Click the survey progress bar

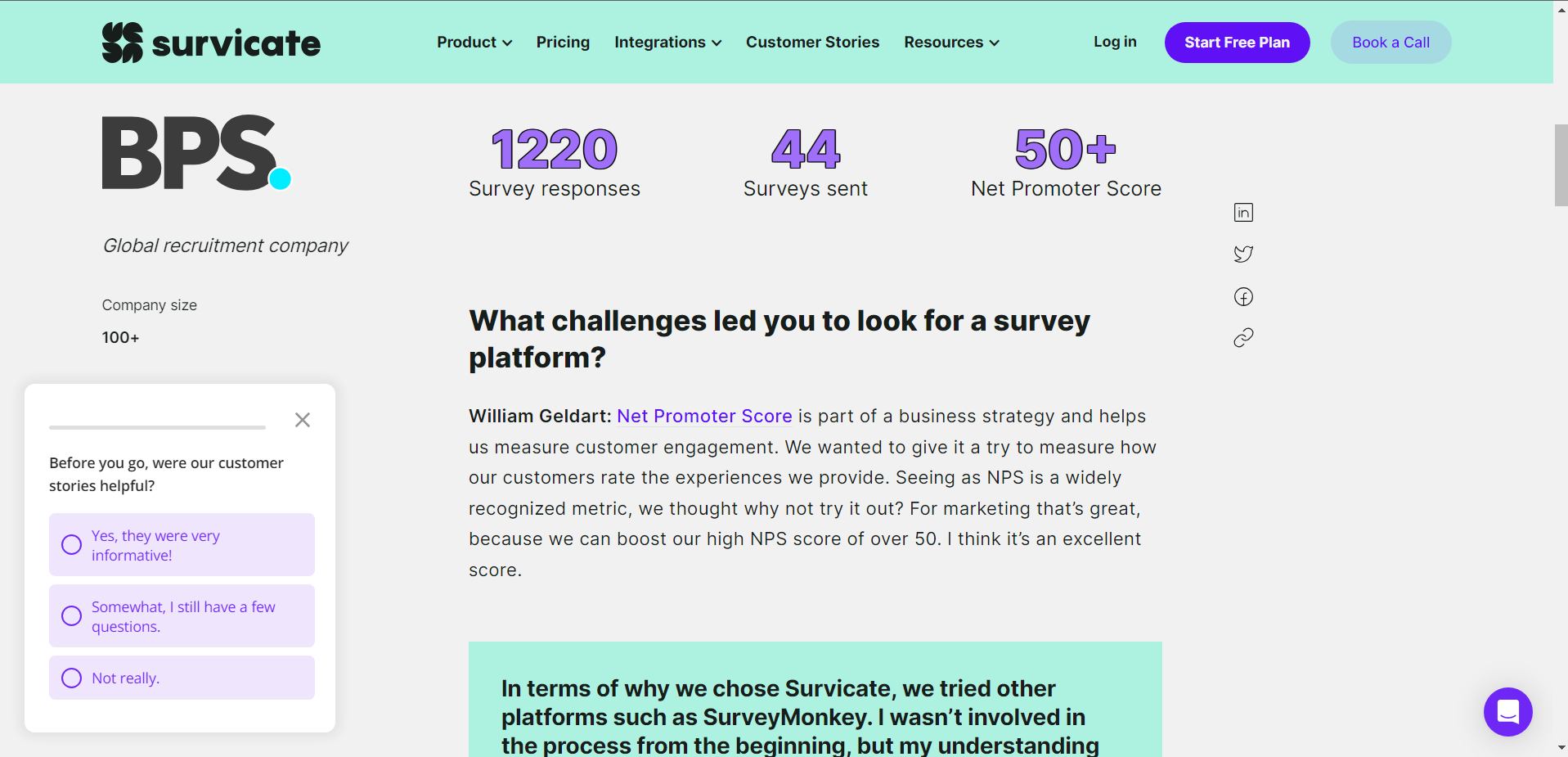(157, 427)
